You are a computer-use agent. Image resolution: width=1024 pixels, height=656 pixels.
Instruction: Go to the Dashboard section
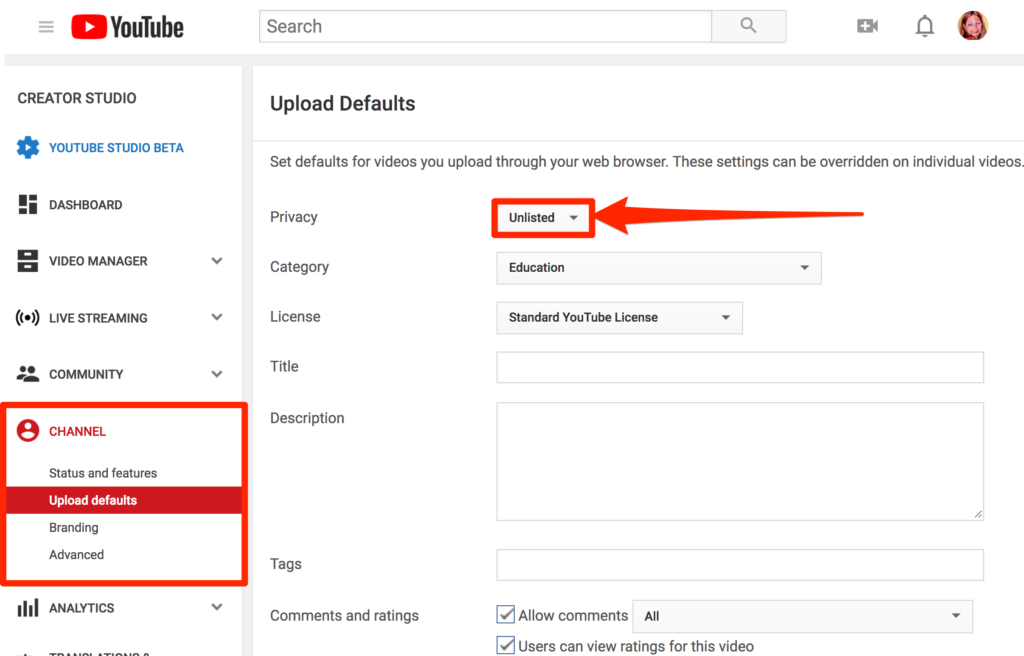pyautogui.click(x=86, y=205)
